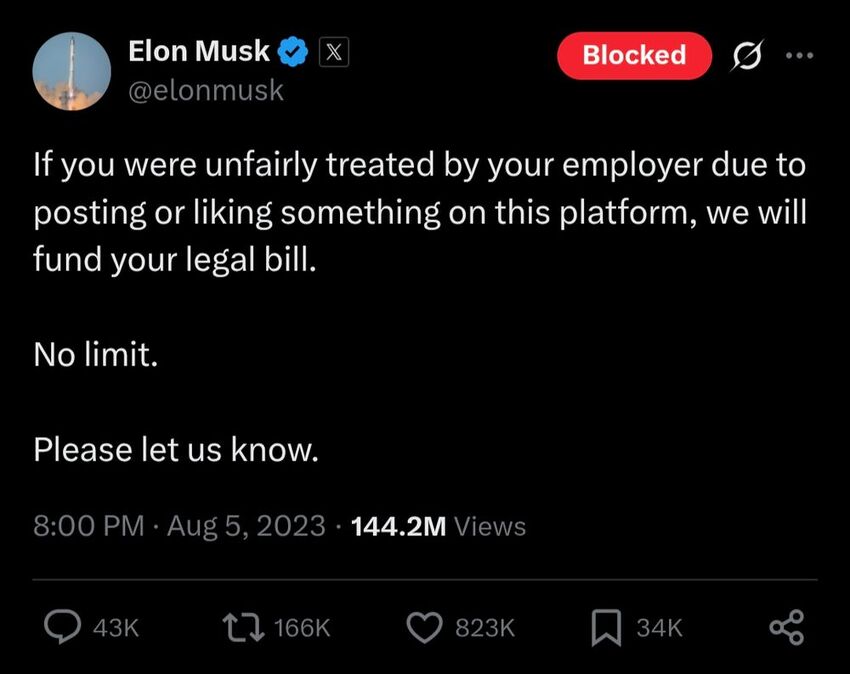Open the Elon Musk display name
This screenshot has height=674, width=850.
click(199, 51)
